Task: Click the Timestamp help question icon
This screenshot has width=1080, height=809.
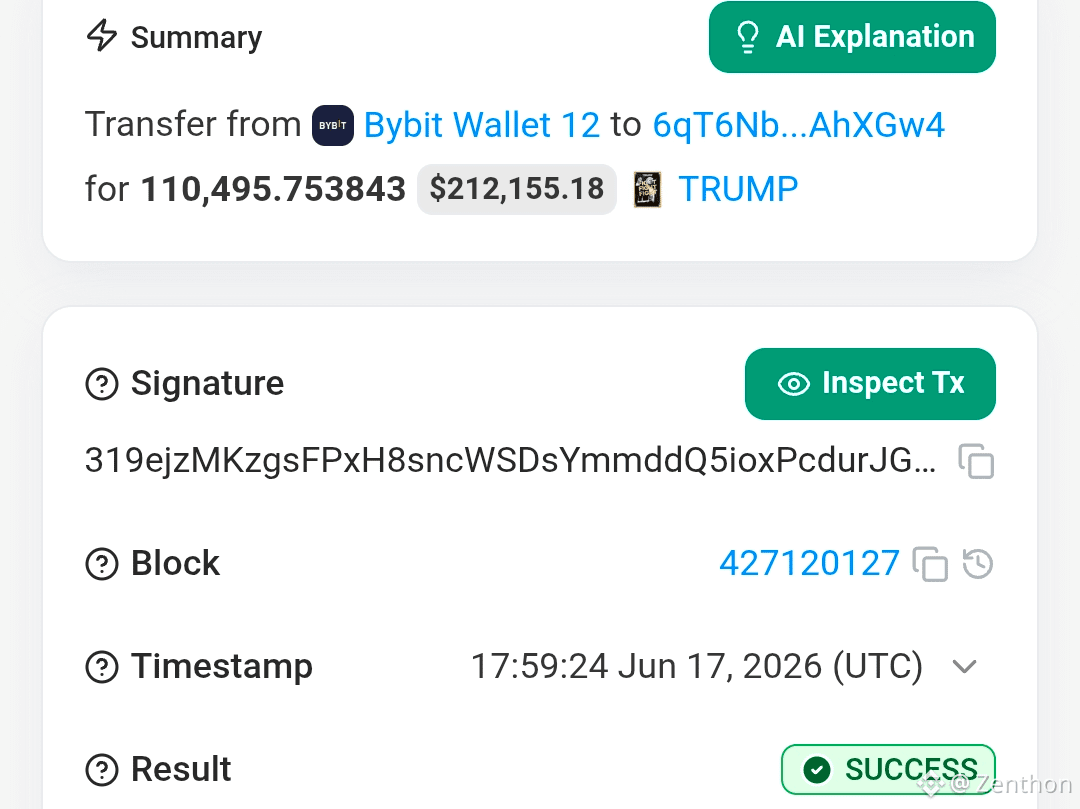Action: click(x=102, y=666)
